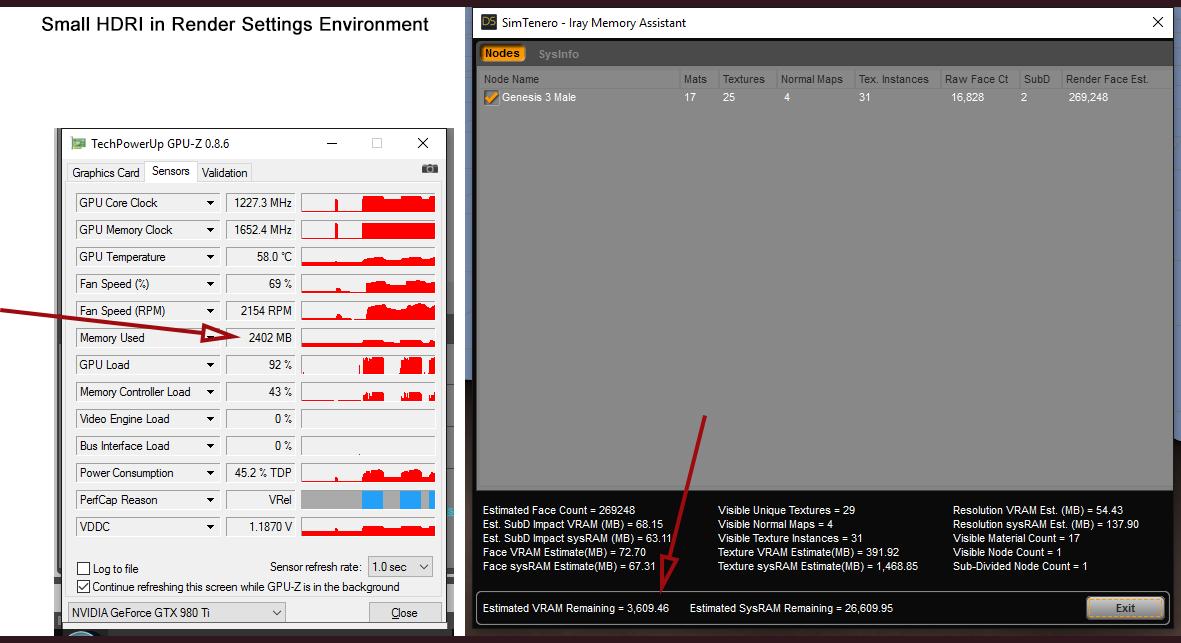The width and height of the screenshot is (1181, 643).
Task: Click the GPU-Z app icon in title bar
Action: 78,143
